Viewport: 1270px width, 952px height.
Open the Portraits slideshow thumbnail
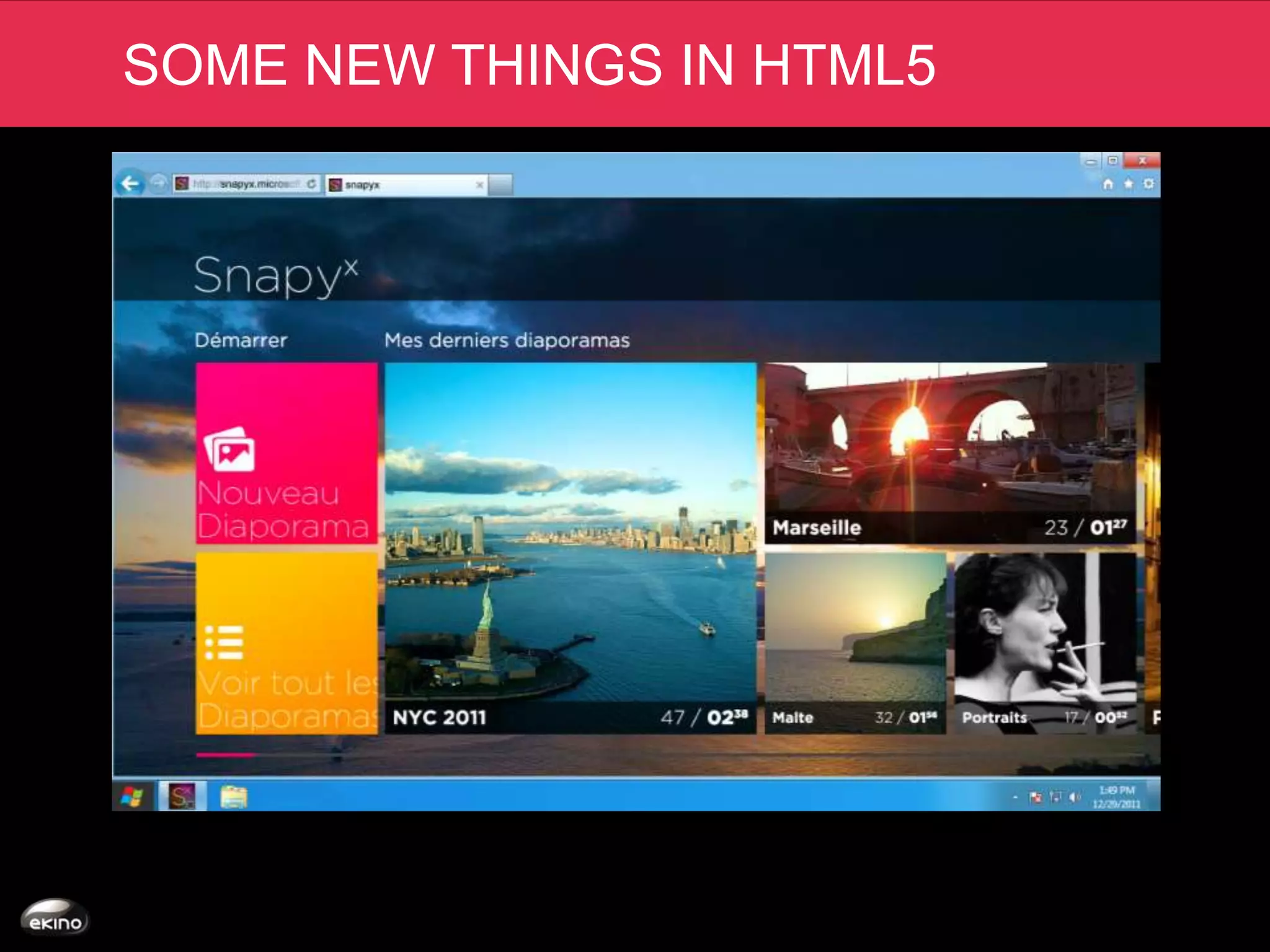click(x=1046, y=643)
